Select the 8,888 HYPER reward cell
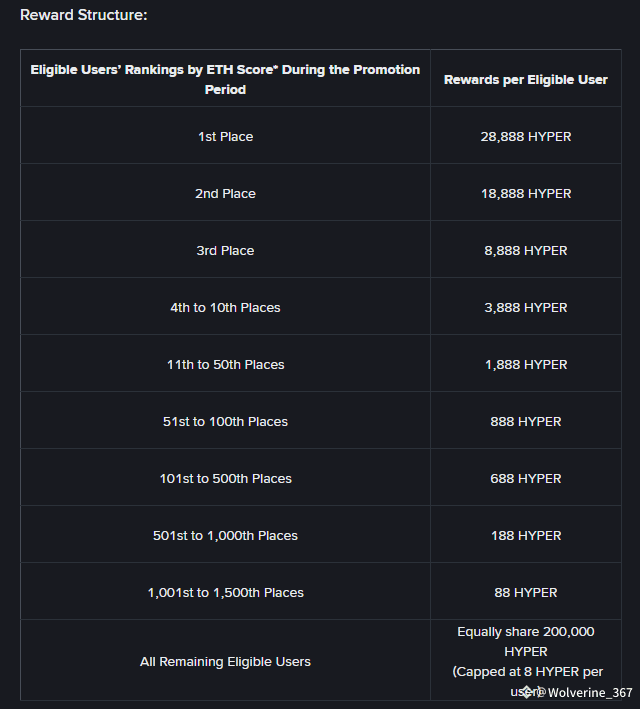The width and height of the screenshot is (640, 709). (x=525, y=250)
